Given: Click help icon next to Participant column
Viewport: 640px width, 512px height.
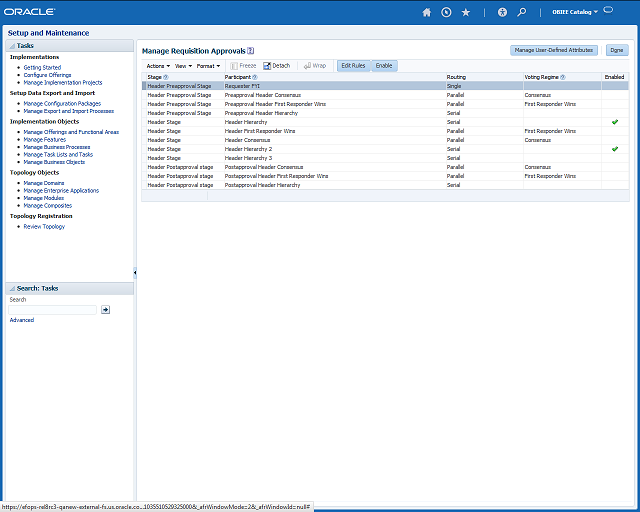Looking at the screenshot, I should (x=255, y=77).
